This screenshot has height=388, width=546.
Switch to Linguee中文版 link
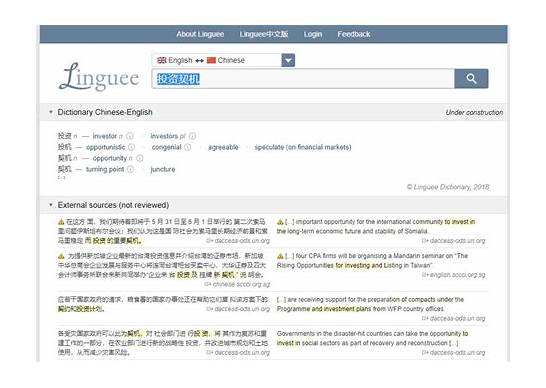coord(264,34)
